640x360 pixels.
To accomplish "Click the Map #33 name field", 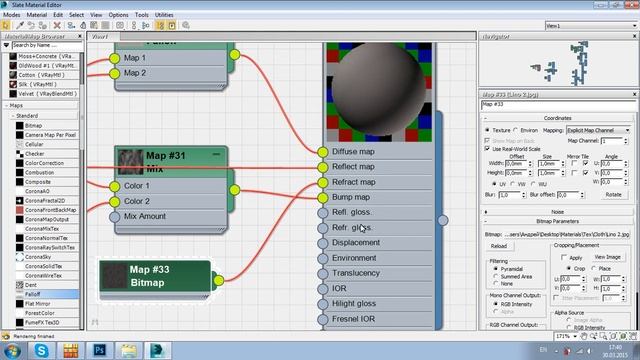I will [558, 105].
